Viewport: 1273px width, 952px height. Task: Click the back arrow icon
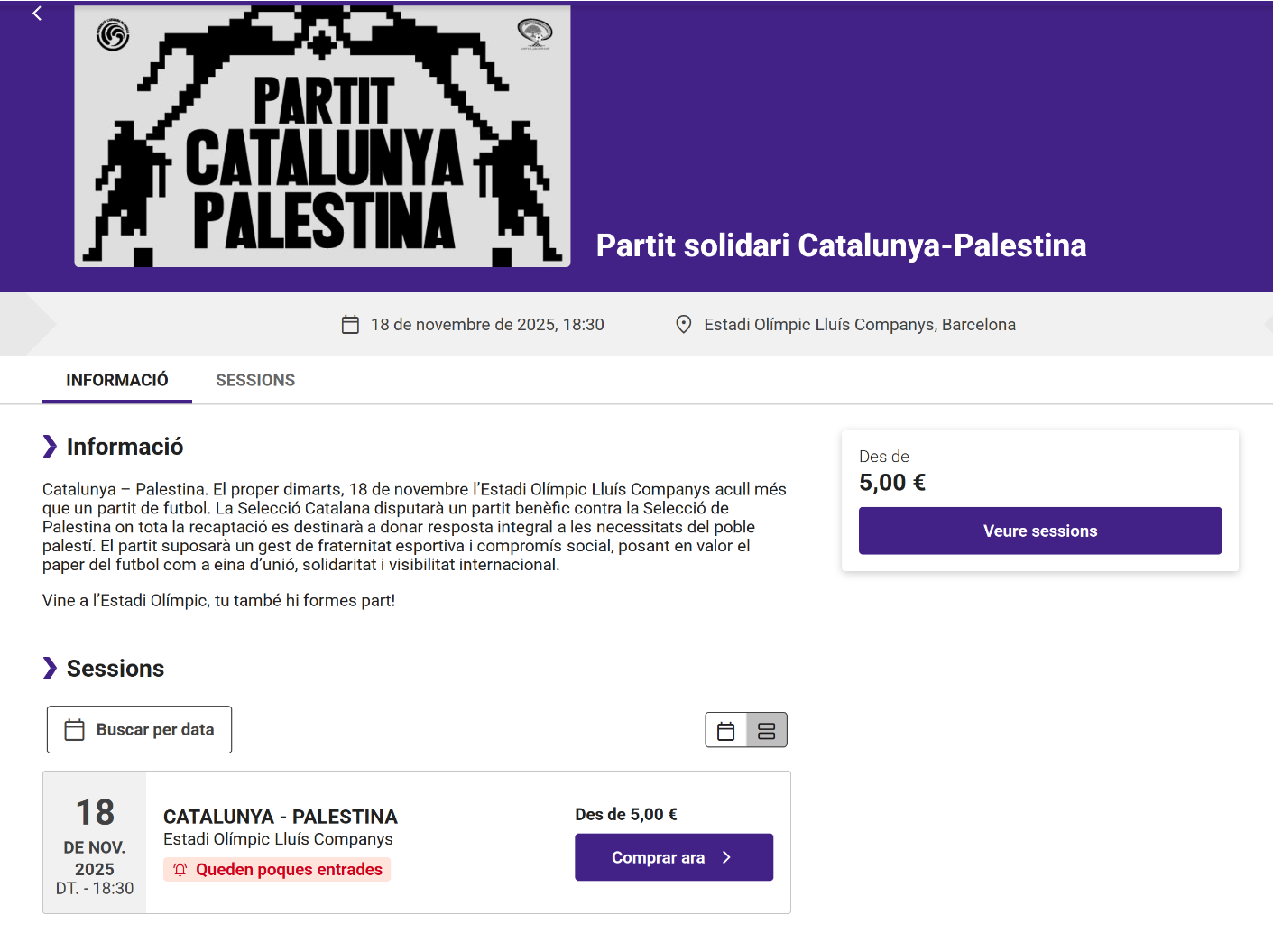37,14
